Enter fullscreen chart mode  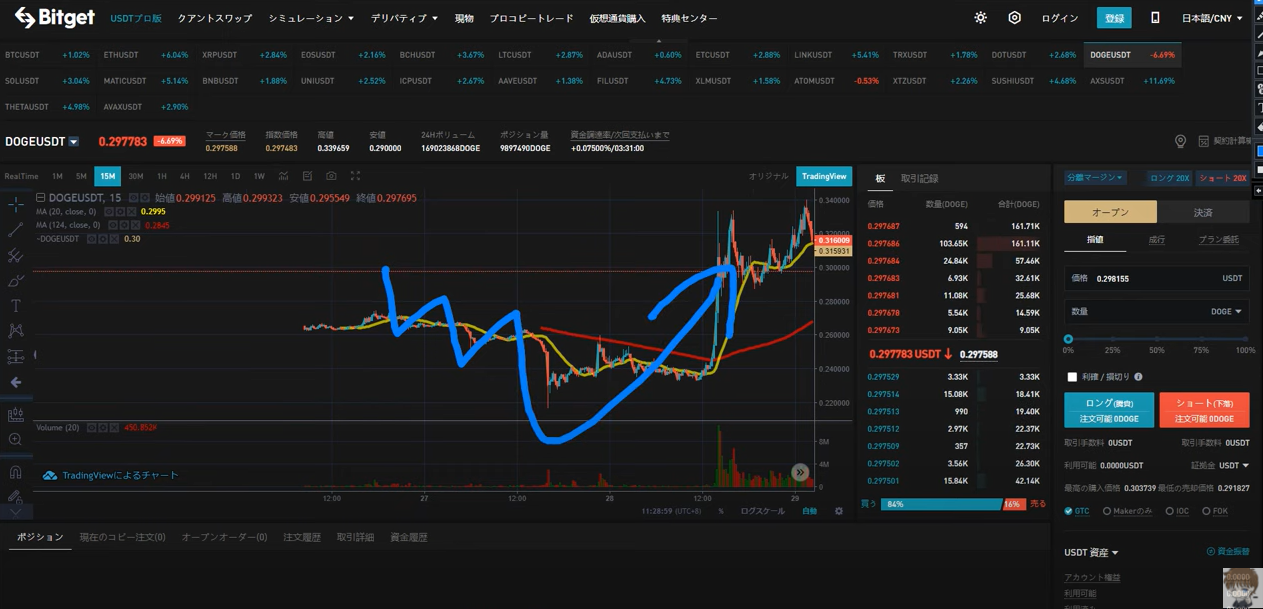coord(355,176)
